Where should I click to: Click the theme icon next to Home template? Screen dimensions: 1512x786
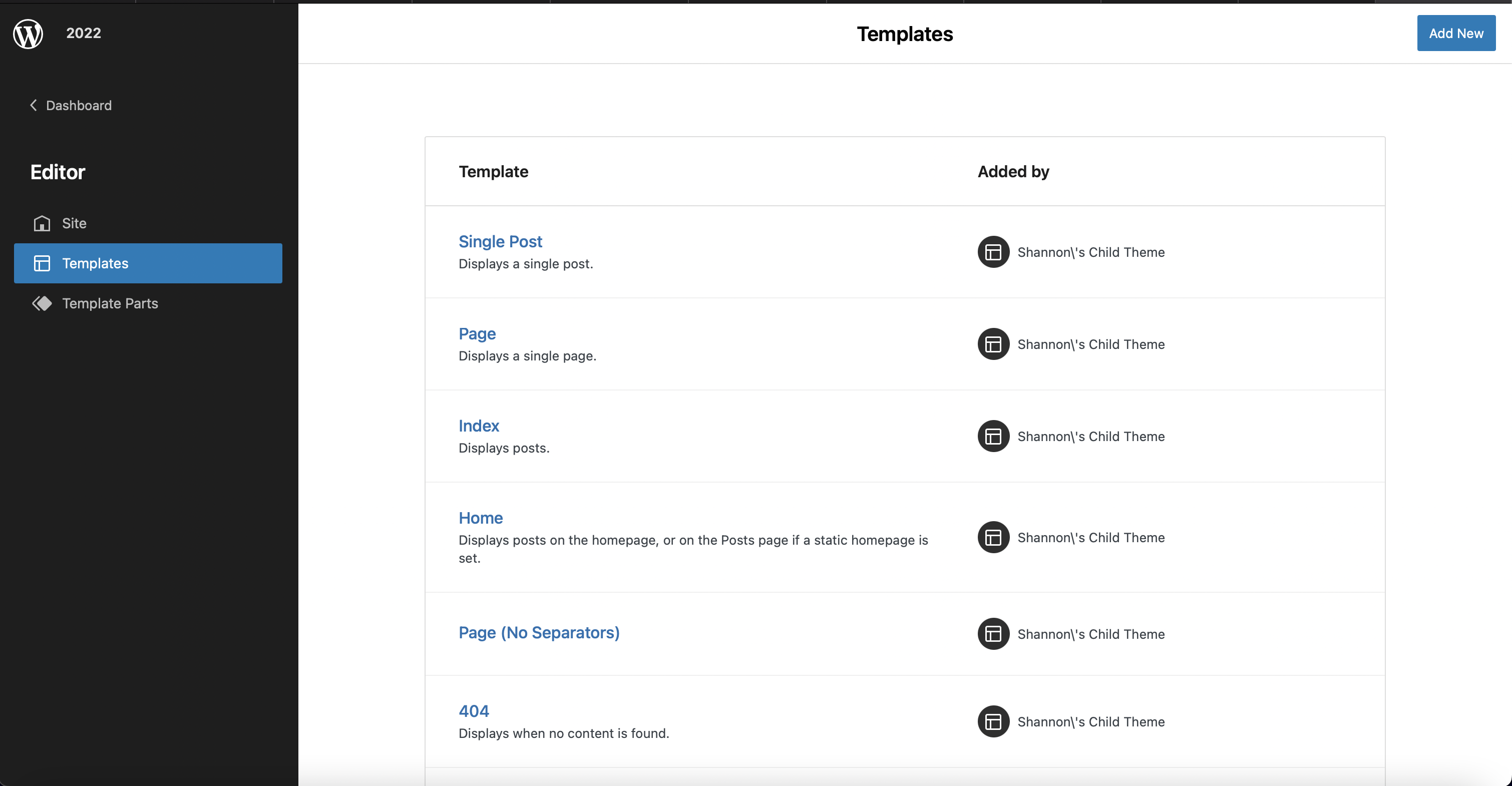[x=993, y=537]
